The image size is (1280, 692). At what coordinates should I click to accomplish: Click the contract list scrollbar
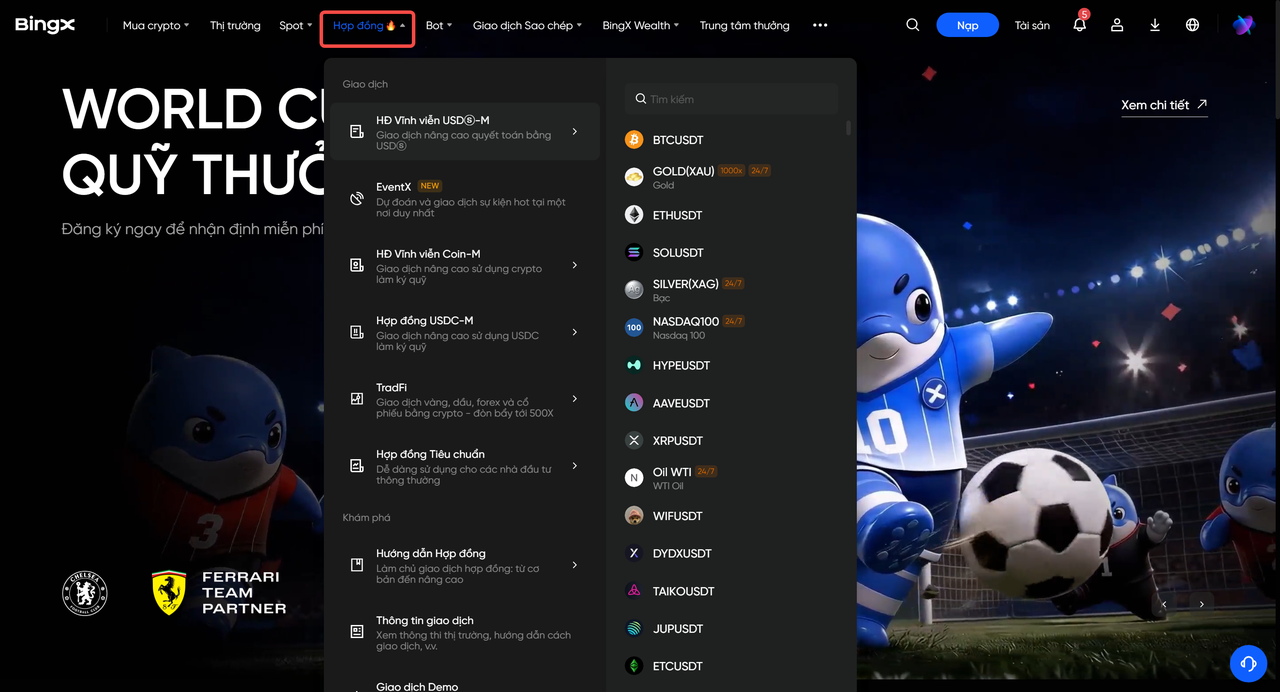[x=849, y=128]
